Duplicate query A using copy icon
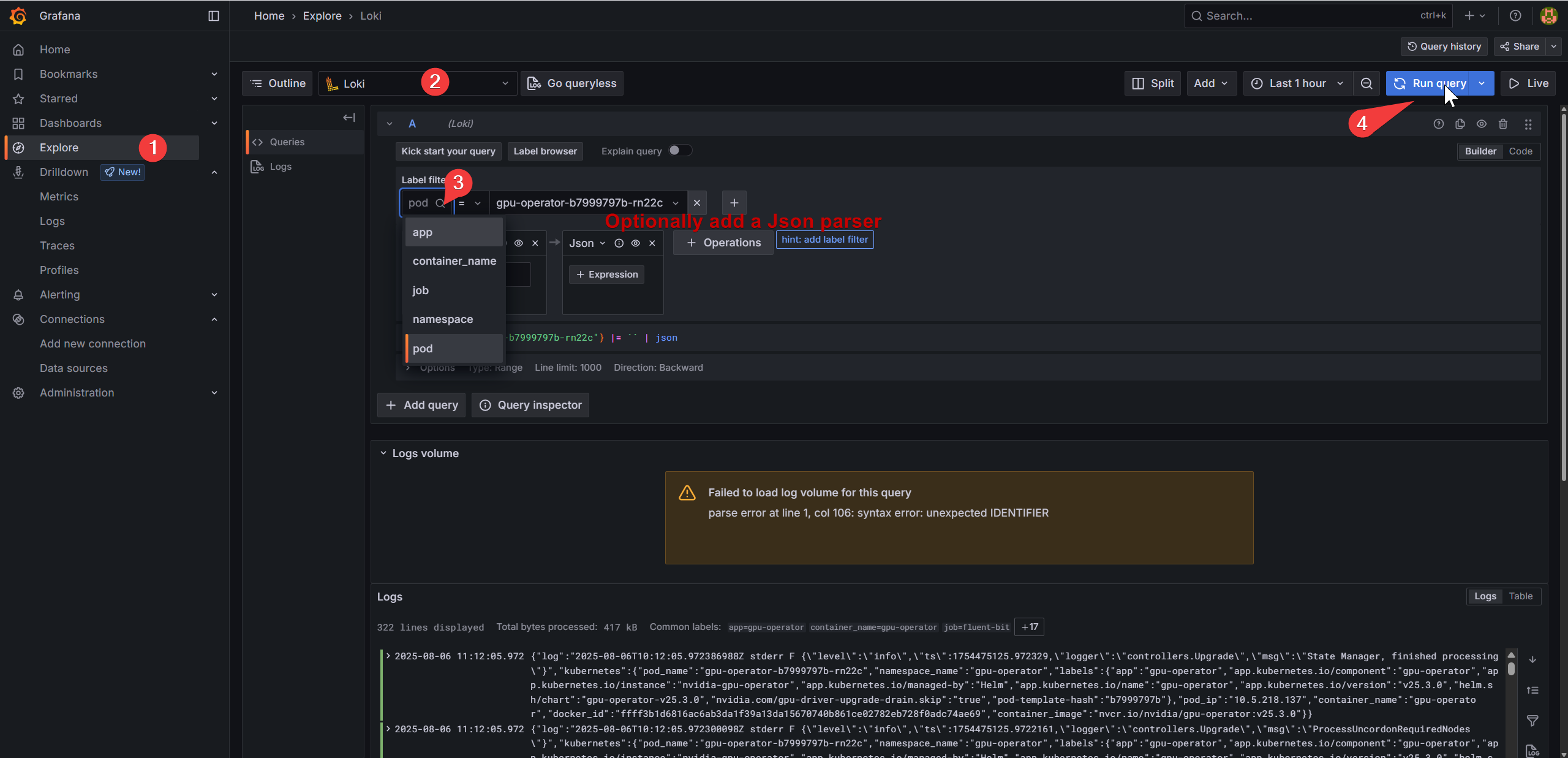 pyautogui.click(x=1460, y=124)
